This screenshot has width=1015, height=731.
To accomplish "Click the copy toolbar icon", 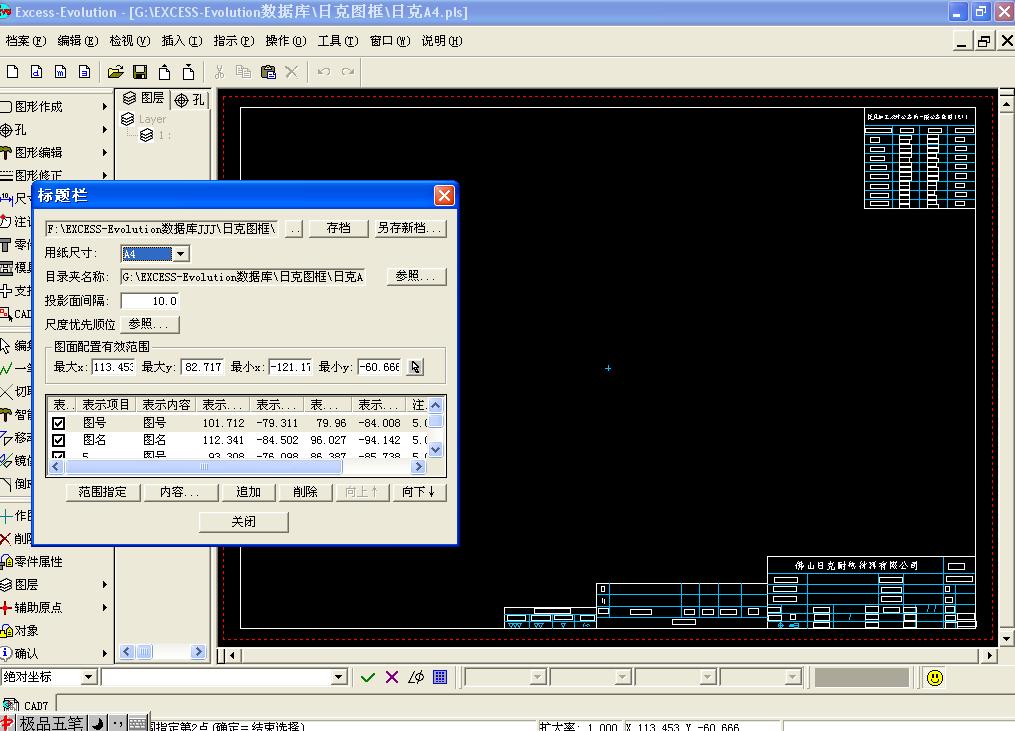I will (243, 72).
